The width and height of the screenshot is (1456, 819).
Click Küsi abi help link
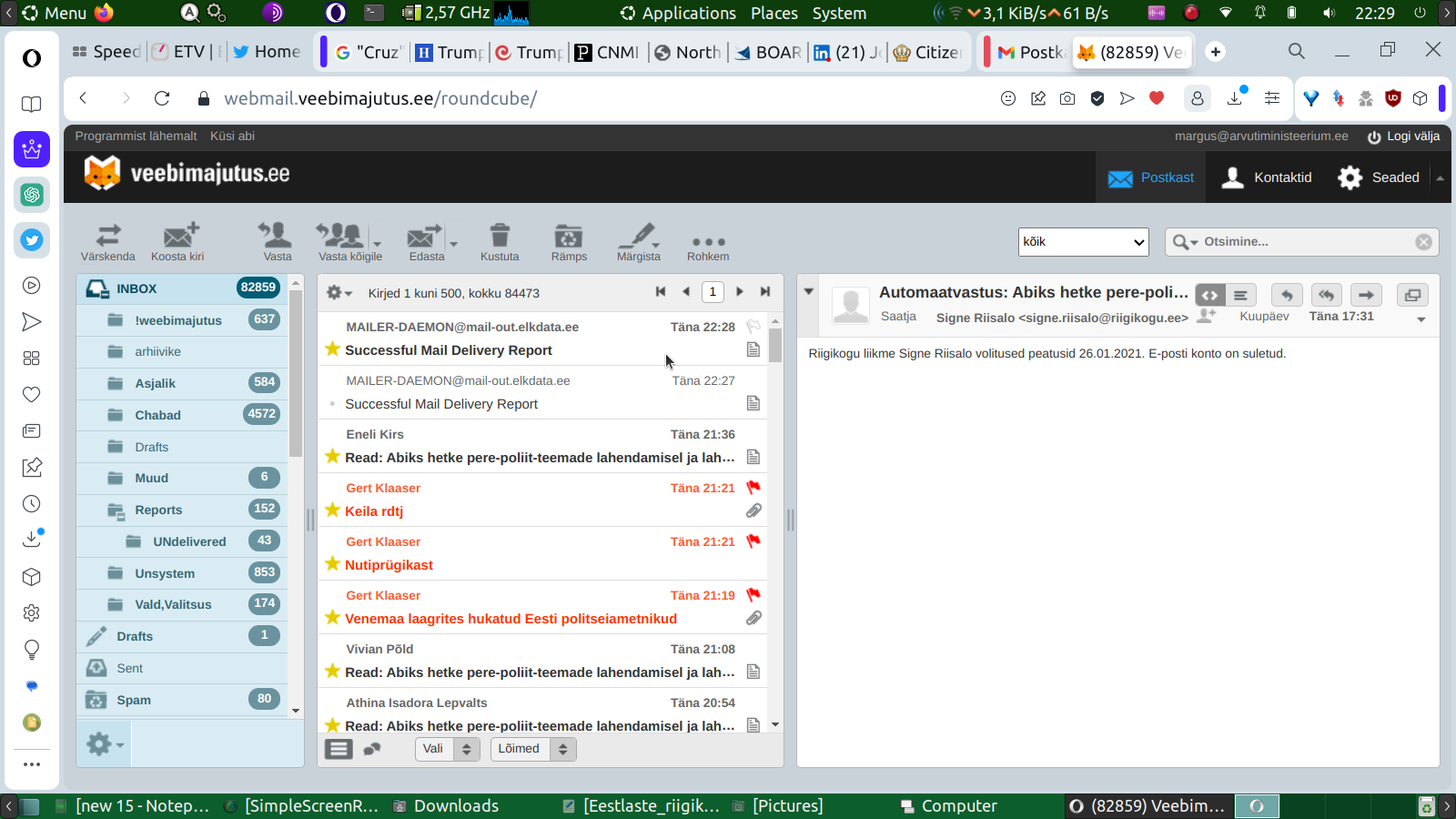pos(232,136)
